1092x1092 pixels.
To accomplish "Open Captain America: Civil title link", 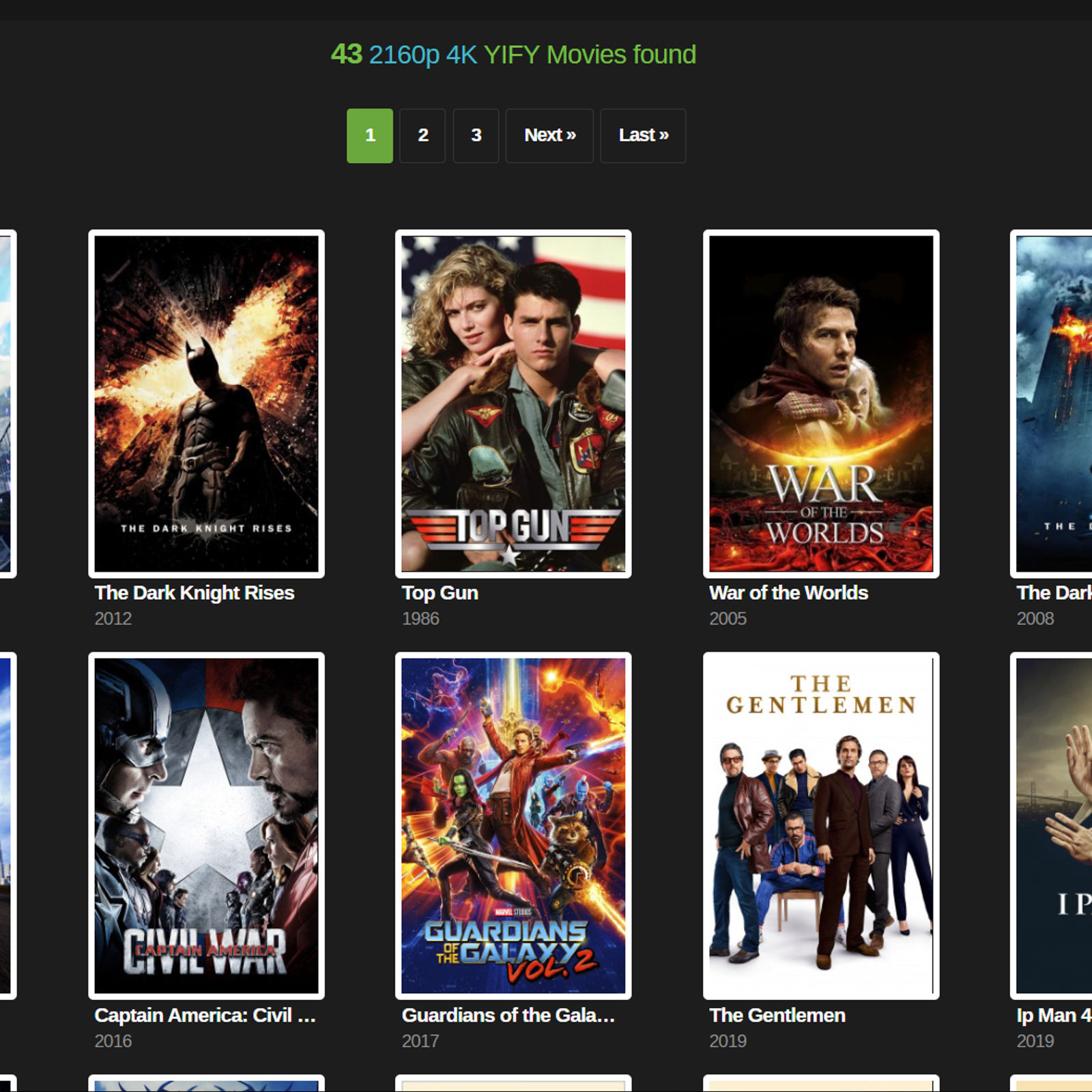I will [x=205, y=1015].
